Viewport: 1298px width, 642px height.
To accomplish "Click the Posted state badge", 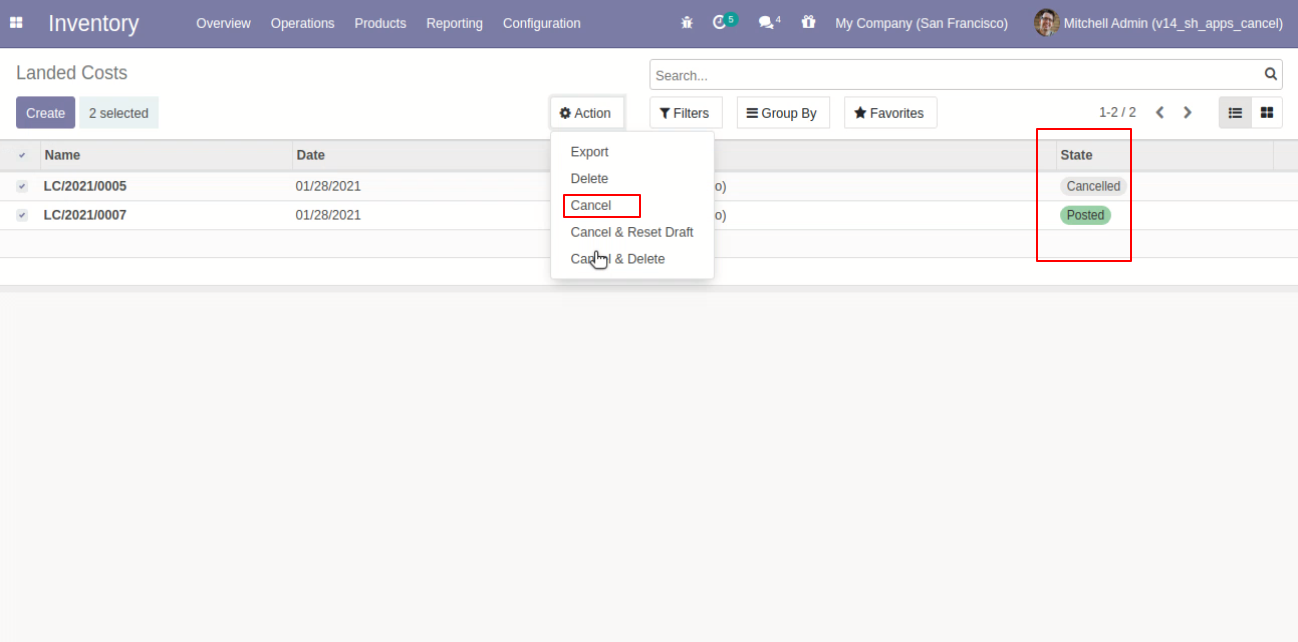I will [1085, 215].
